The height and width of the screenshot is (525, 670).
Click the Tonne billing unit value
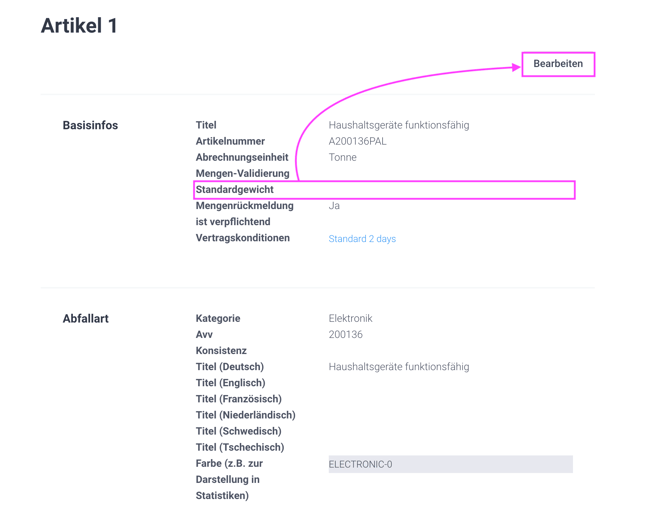pos(342,157)
